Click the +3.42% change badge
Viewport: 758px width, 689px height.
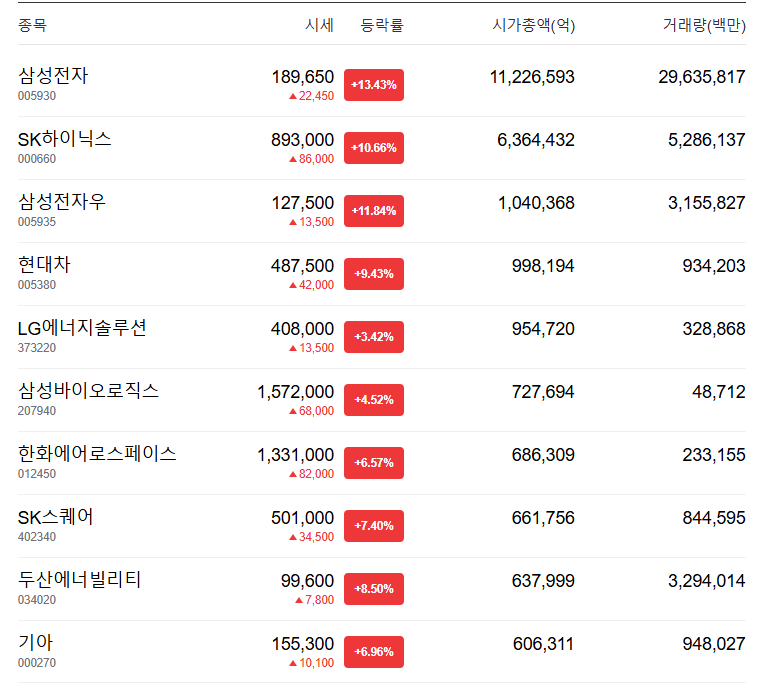(x=374, y=337)
